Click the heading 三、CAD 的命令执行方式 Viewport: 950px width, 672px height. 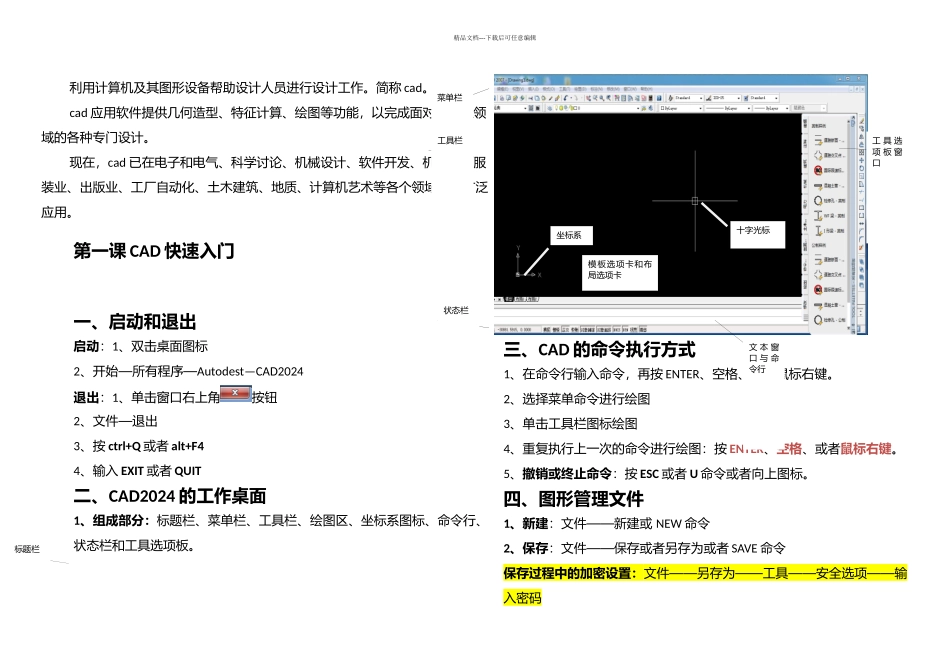click(x=599, y=350)
